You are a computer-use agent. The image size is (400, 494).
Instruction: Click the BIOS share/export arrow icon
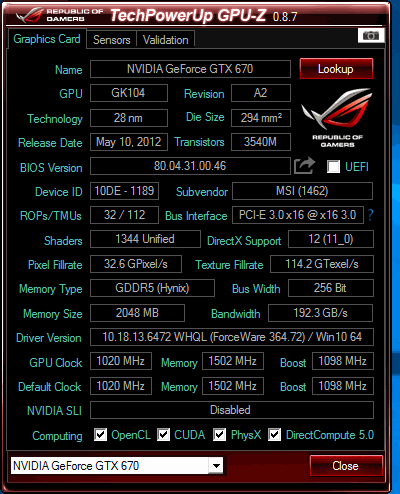point(304,166)
